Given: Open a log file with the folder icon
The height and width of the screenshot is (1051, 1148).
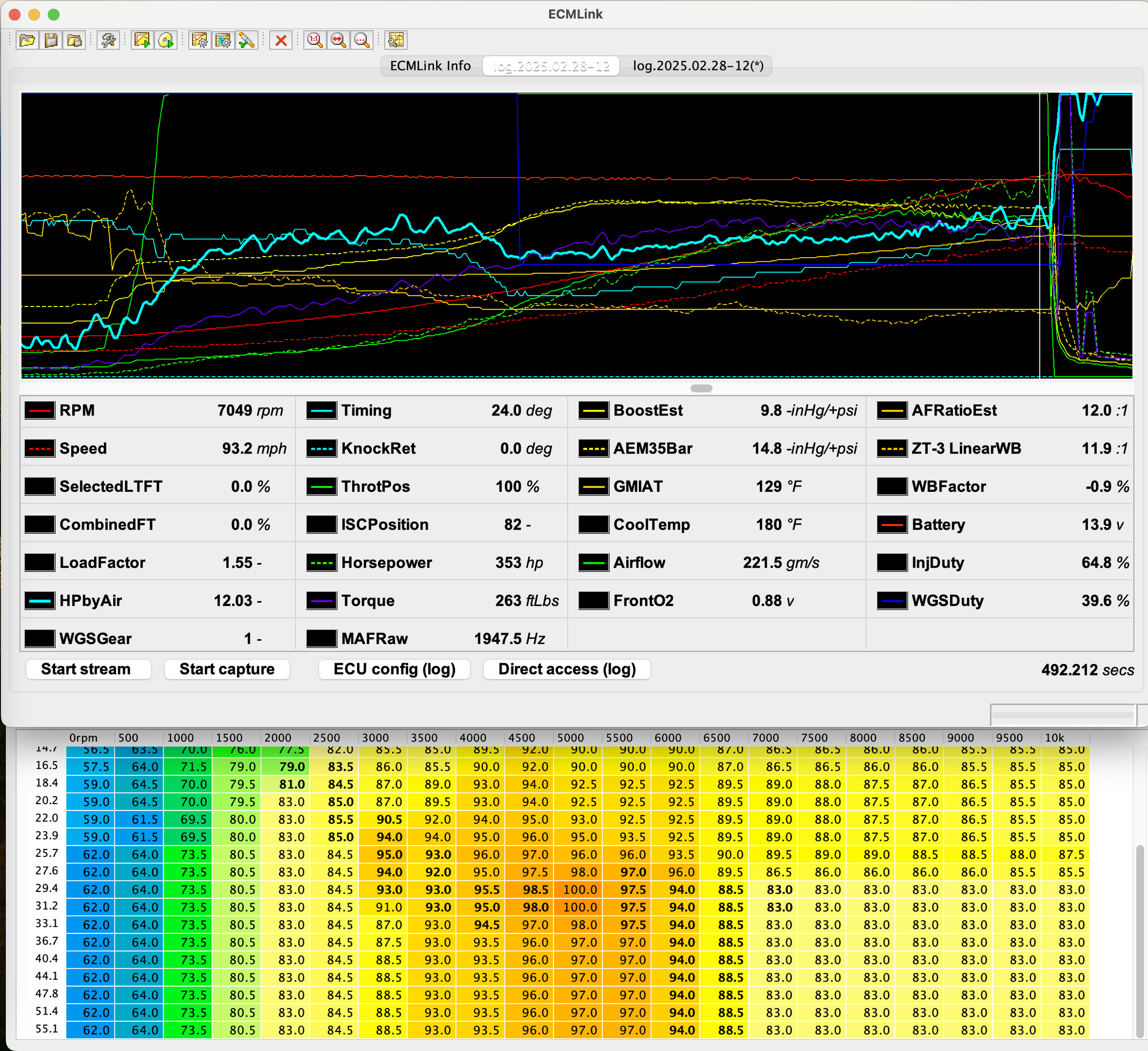Looking at the screenshot, I should tap(28, 40).
